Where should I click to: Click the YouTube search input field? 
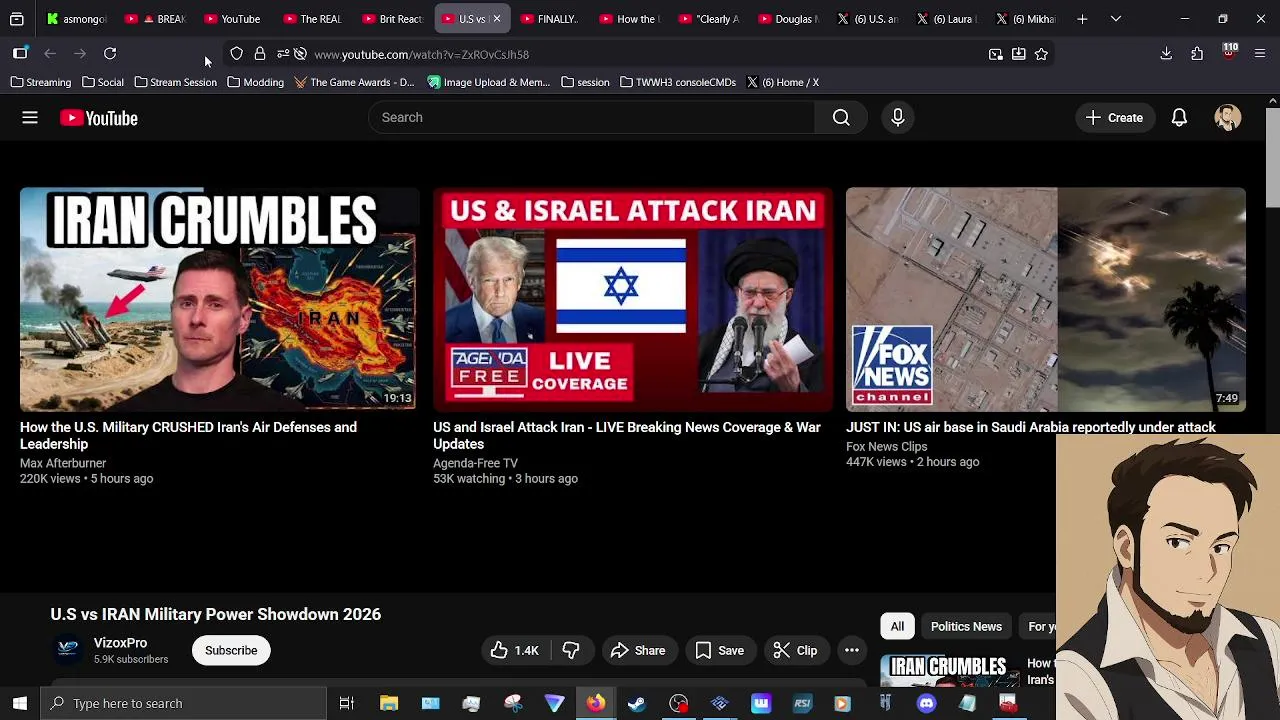[592, 118]
